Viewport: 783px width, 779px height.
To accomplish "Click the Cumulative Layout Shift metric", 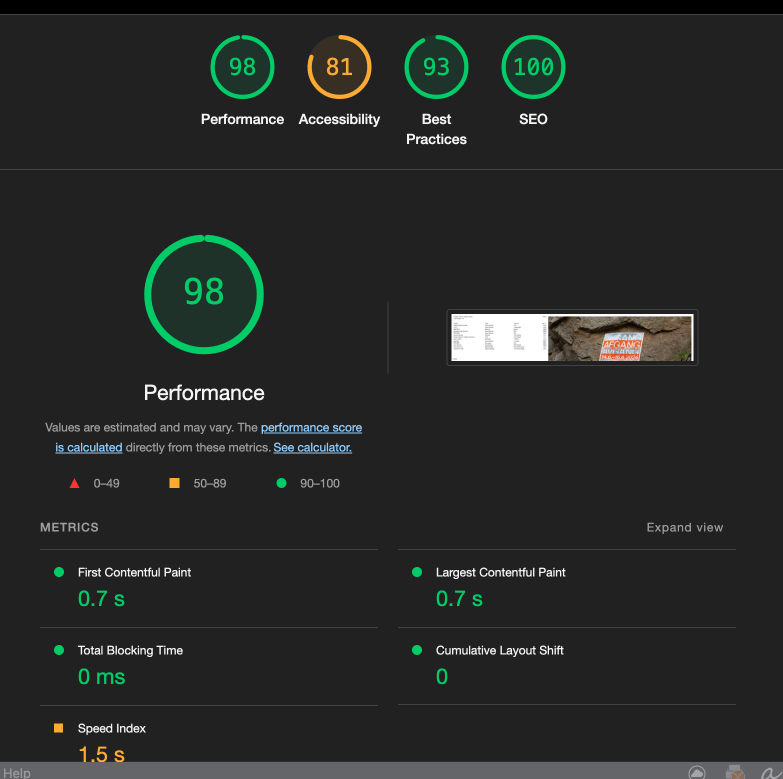I will coord(499,651).
